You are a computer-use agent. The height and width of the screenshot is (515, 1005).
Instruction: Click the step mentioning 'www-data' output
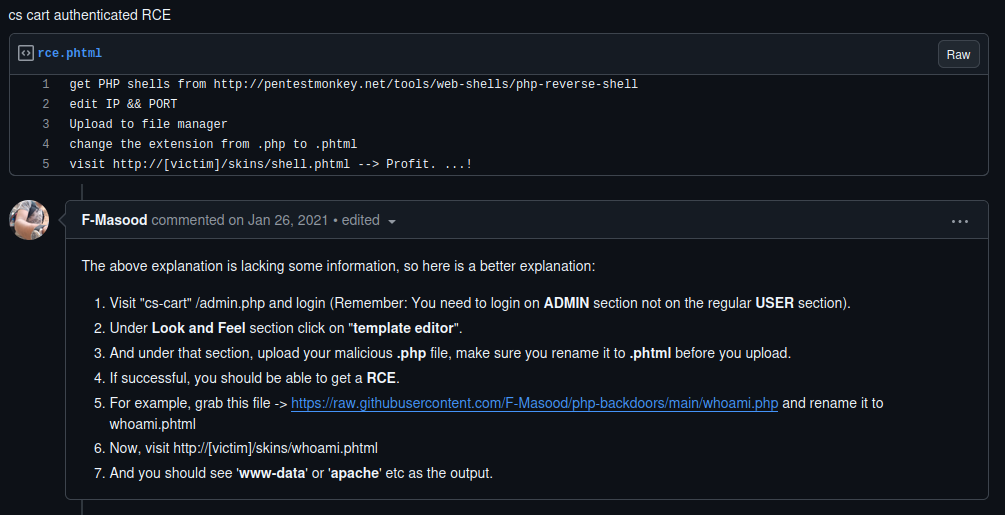pyautogui.click(x=301, y=473)
